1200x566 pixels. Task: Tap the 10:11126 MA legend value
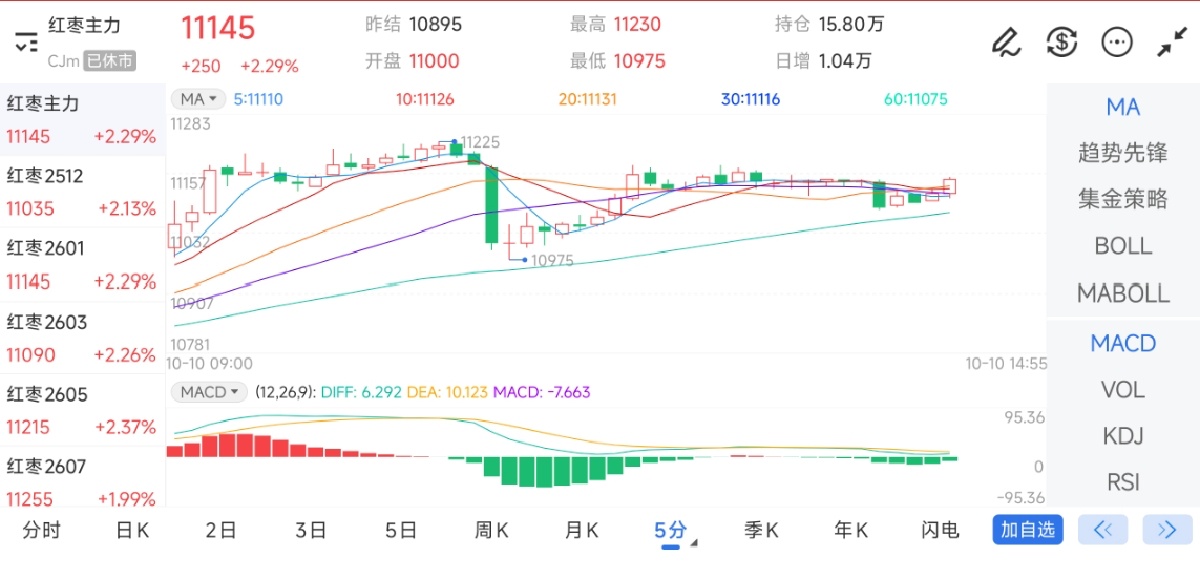(425, 99)
